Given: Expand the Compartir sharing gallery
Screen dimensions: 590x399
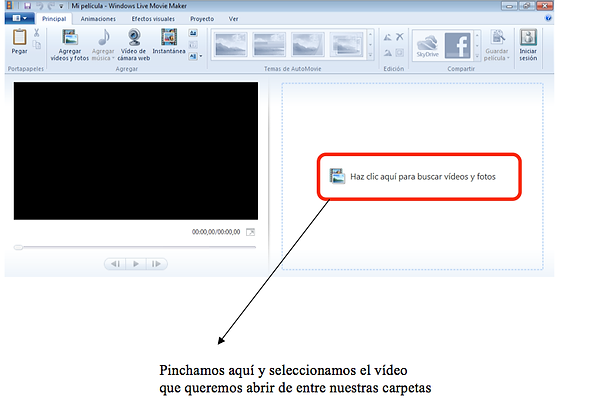Looking at the screenshot, I should pyautogui.click(x=477, y=56).
